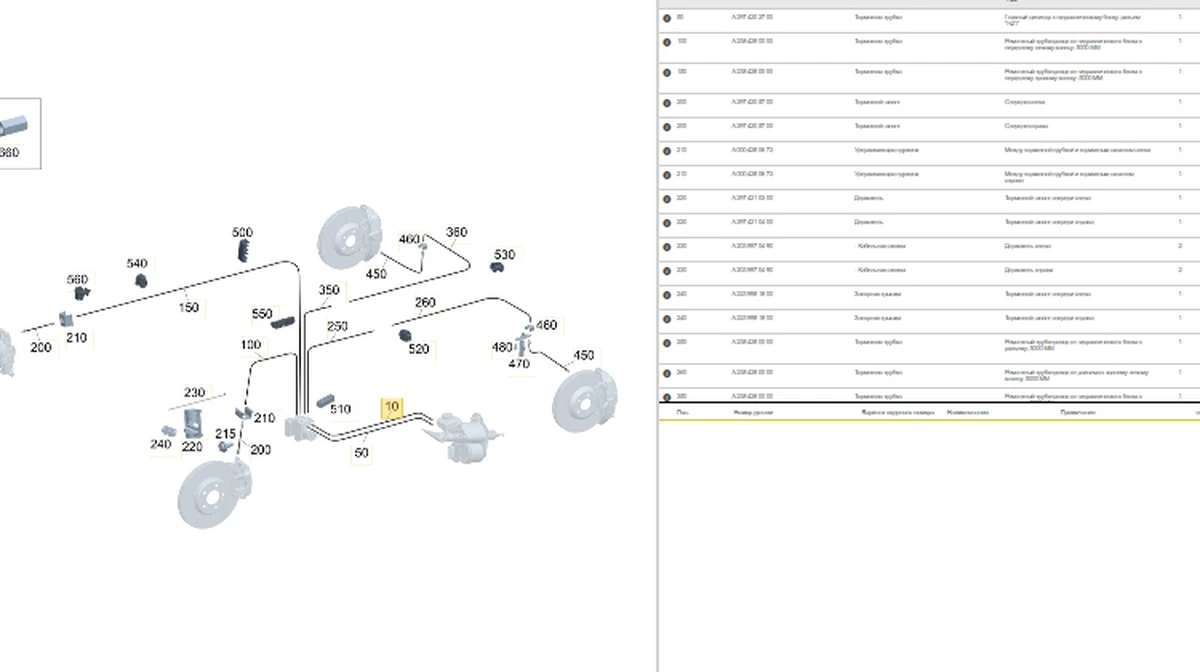Click the part number in the top table row
This screenshot has width=1200, height=672.
(752, 18)
